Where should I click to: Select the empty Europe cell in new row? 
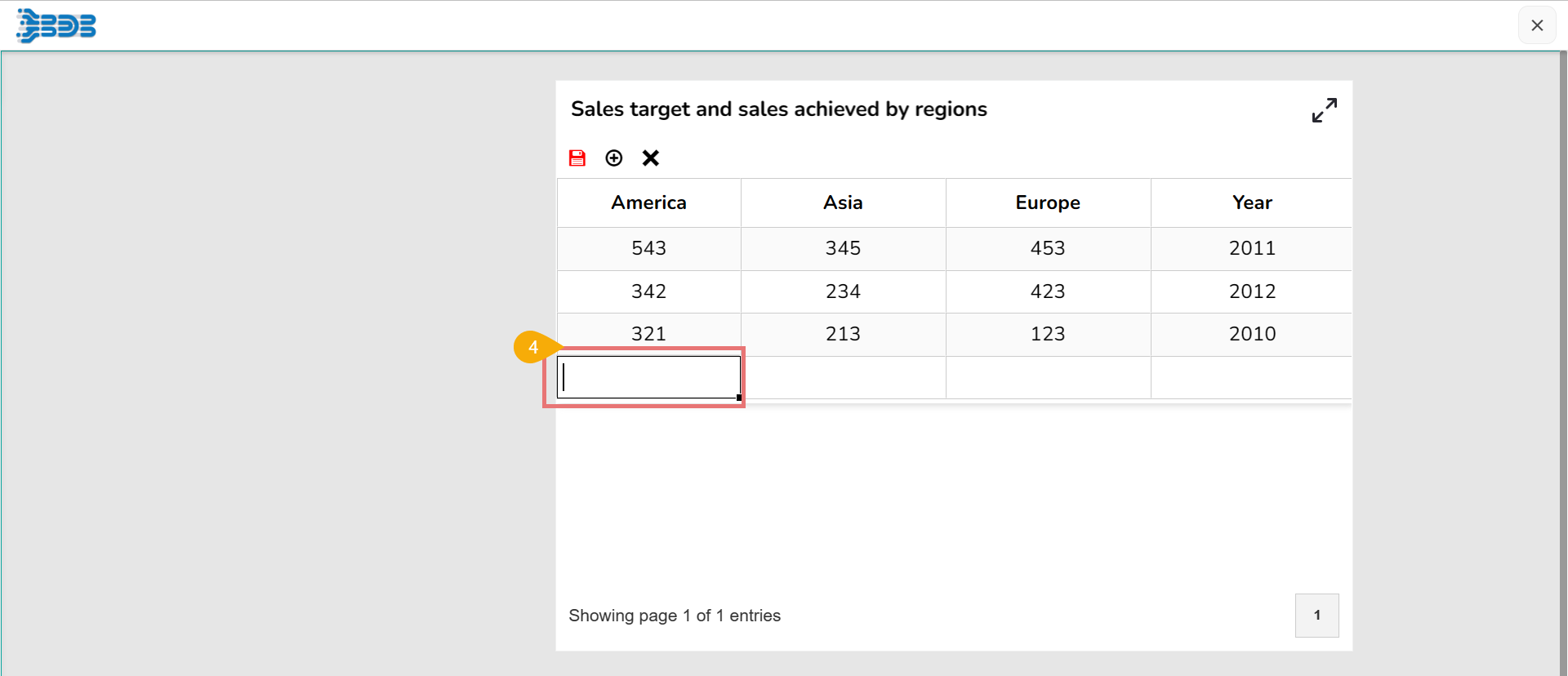click(x=1048, y=377)
